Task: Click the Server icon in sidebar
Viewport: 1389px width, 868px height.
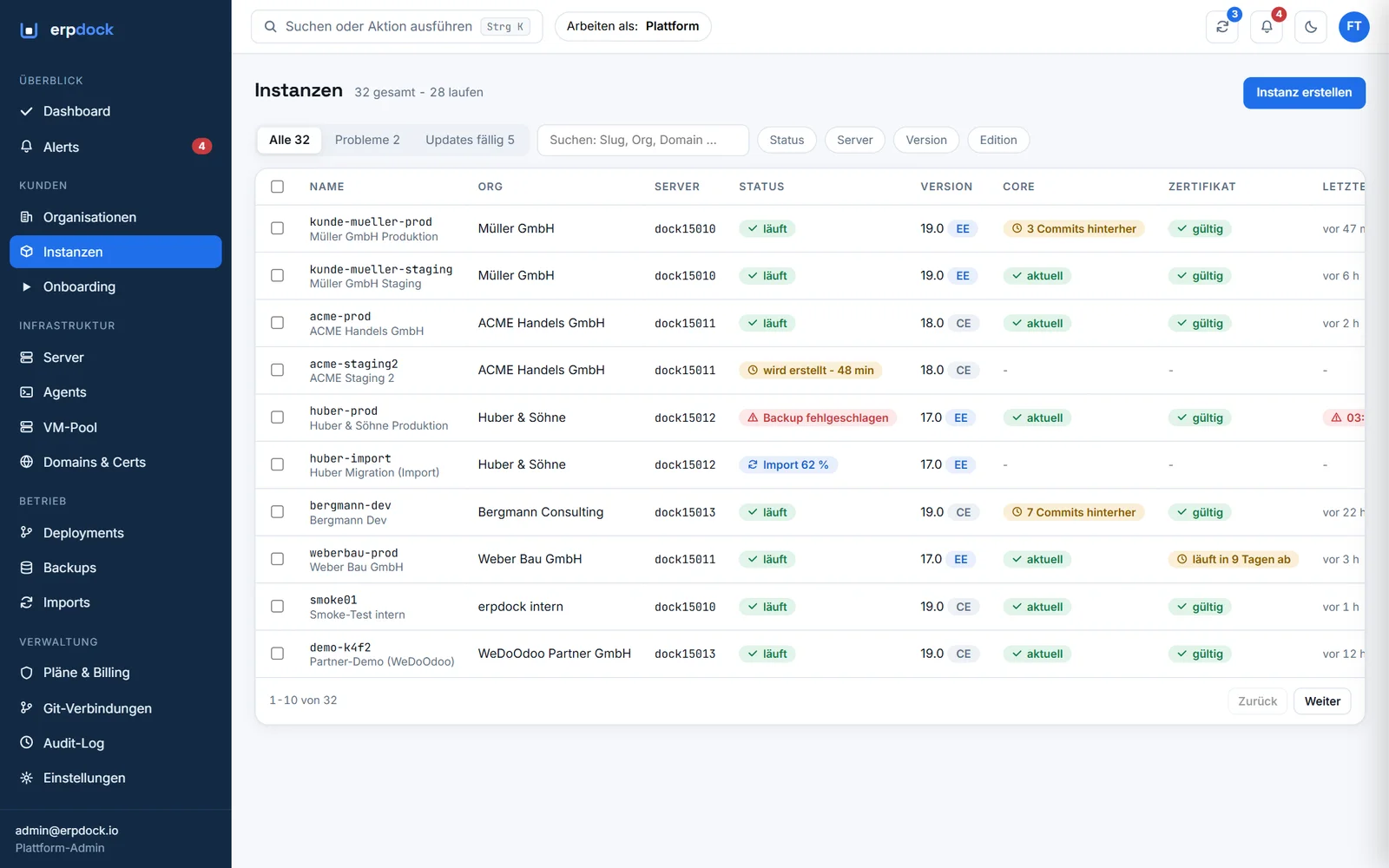Action: coord(27,358)
